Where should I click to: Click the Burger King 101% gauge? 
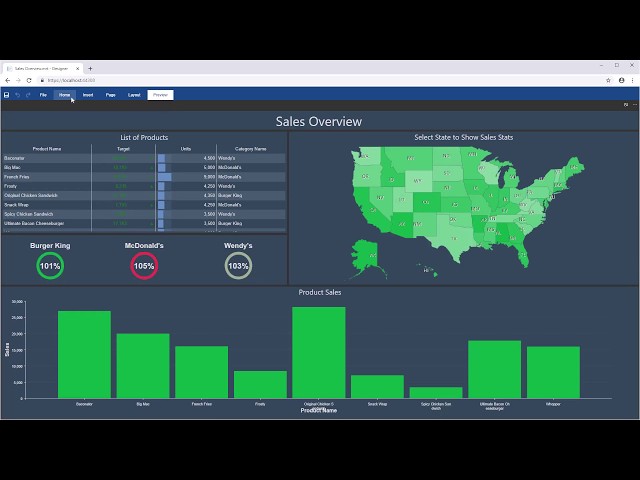[50, 266]
